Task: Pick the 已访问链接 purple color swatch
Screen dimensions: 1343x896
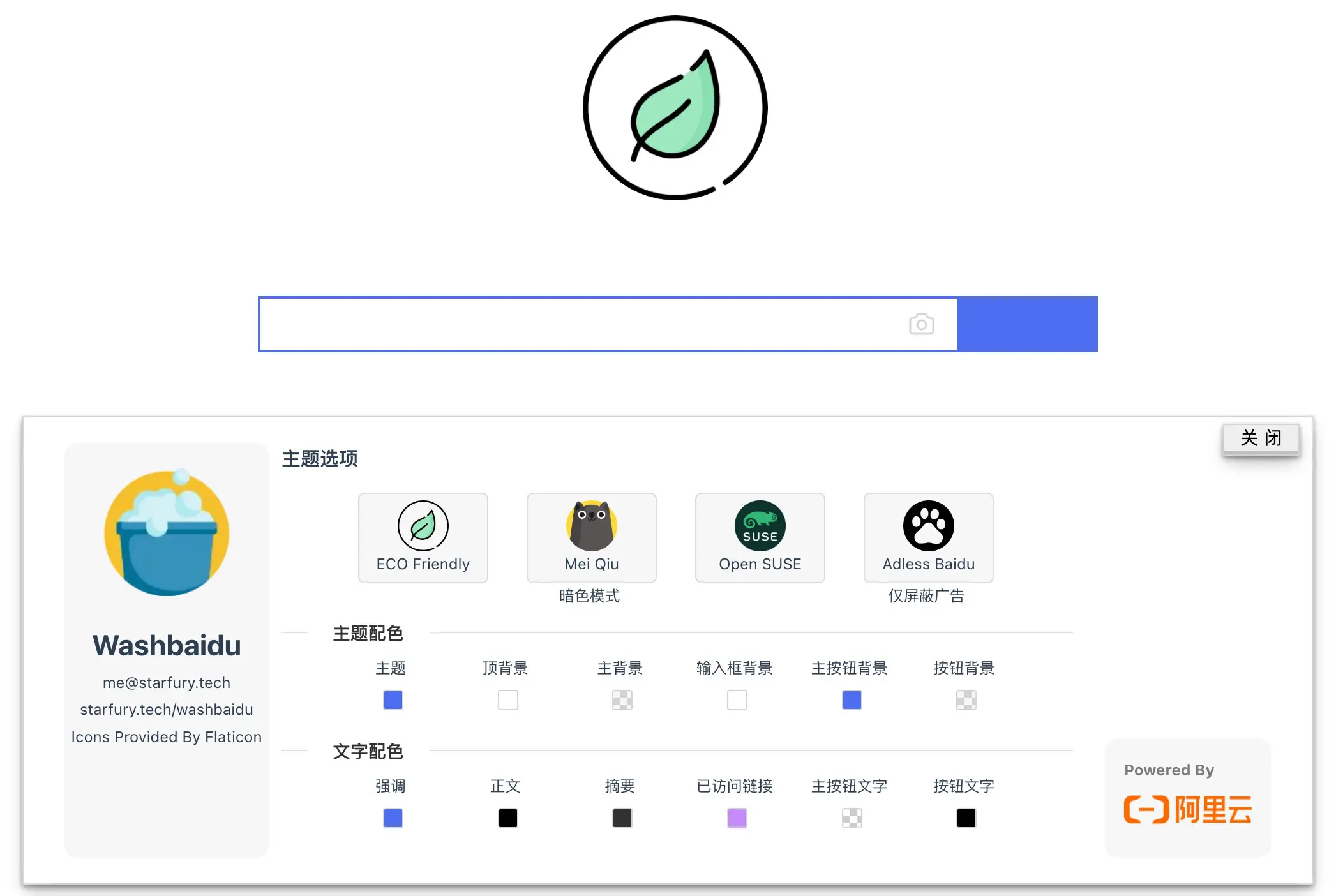Action: coord(737,818)
